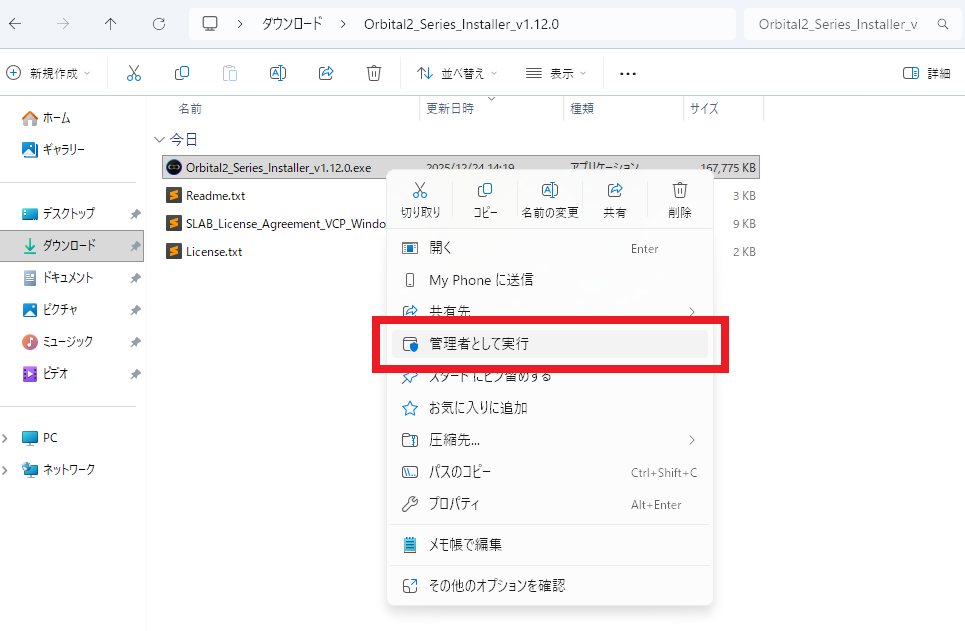Screen dimensions: 965x631
Task: Toggle the 詳細 details pane button
Action: pos(926,73)
